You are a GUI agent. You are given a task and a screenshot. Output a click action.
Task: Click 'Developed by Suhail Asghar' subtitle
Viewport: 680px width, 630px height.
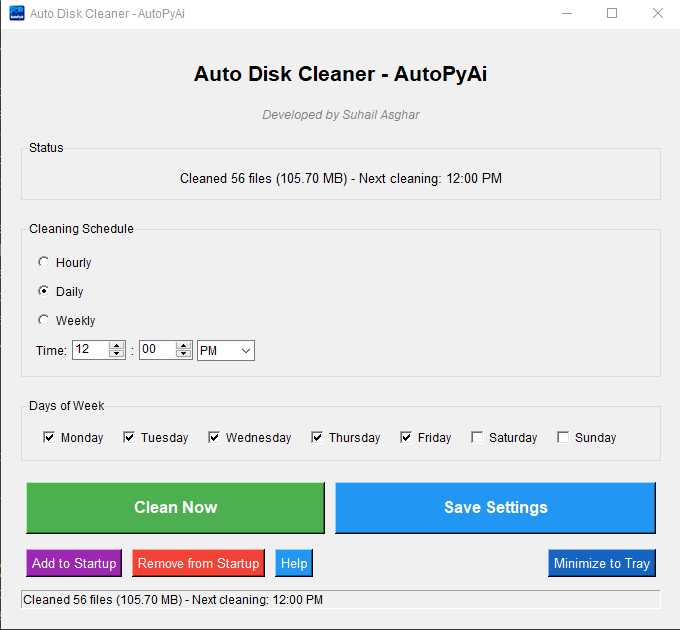[341, 115]
